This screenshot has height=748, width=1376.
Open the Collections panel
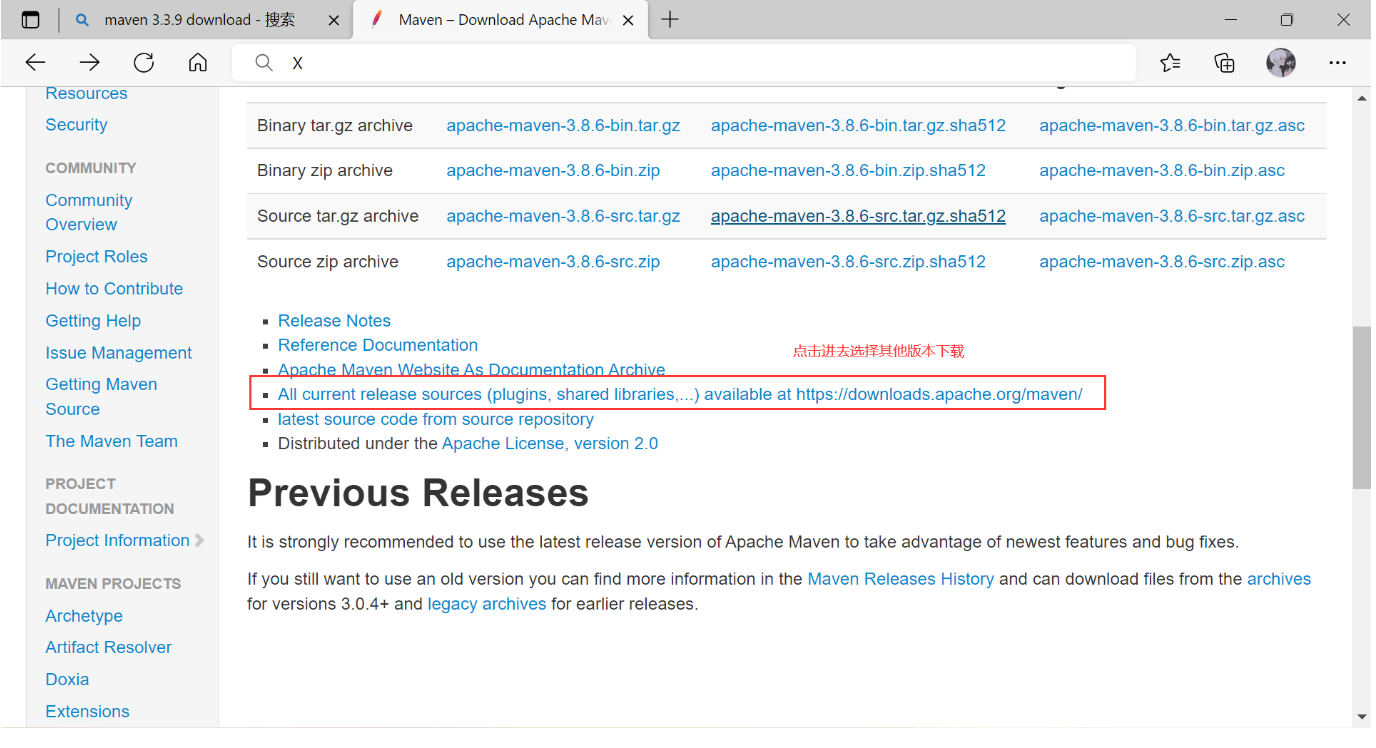1224,63
